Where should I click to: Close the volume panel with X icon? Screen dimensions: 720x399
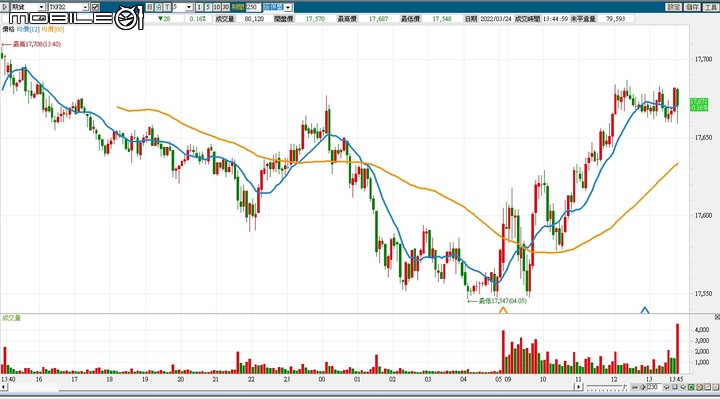[x=717, y=317]
